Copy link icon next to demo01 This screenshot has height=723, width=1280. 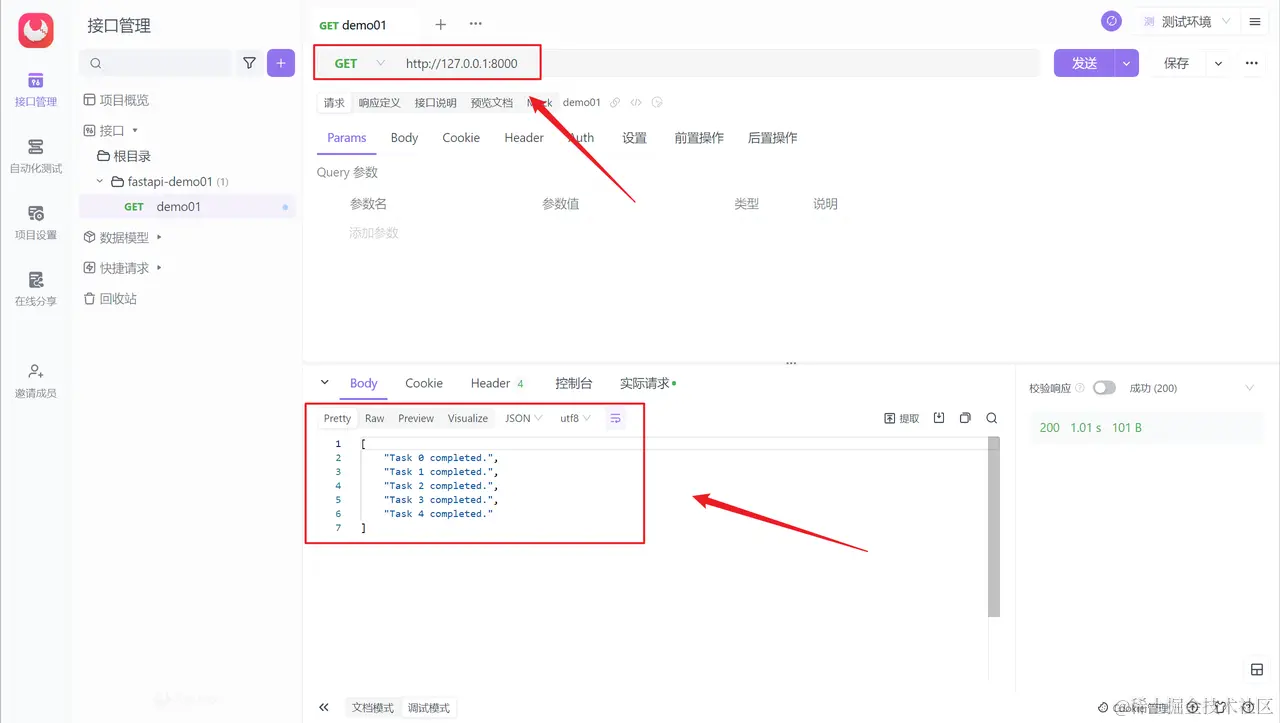(615, 102)
